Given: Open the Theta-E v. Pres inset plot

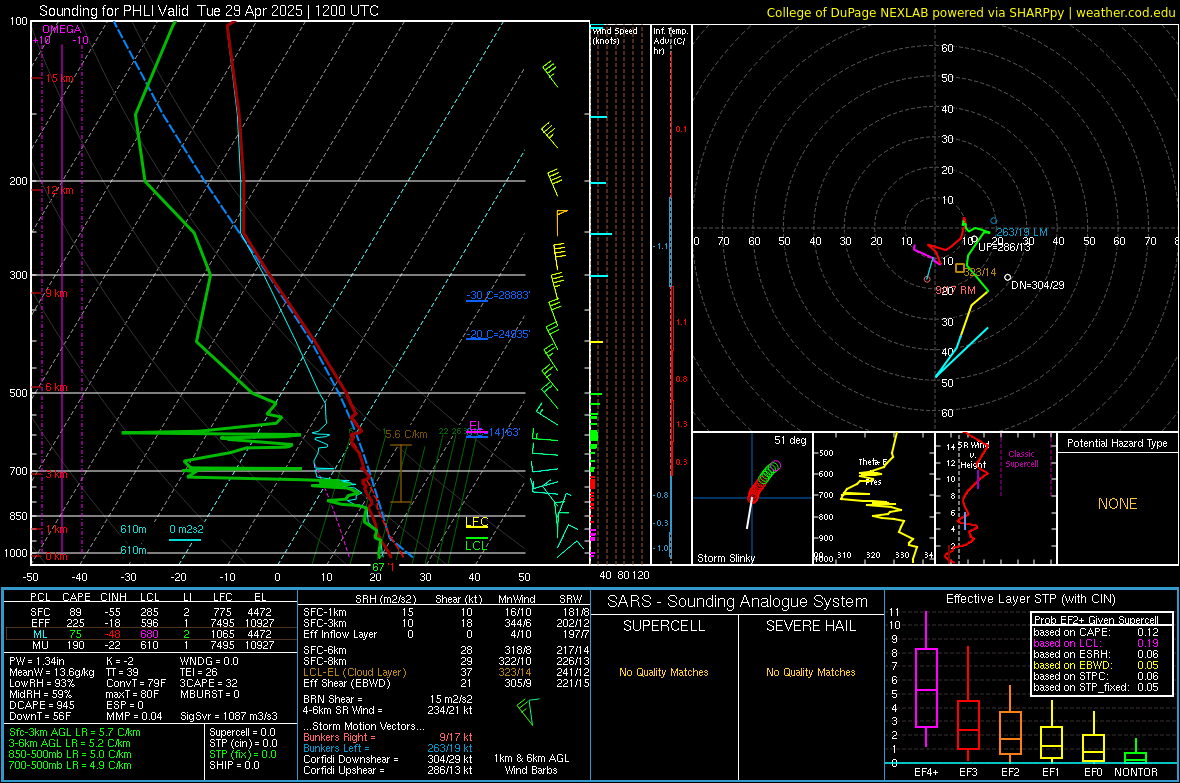Looking at the screenshot, I should pyautogui.click(x=874, y=498).
